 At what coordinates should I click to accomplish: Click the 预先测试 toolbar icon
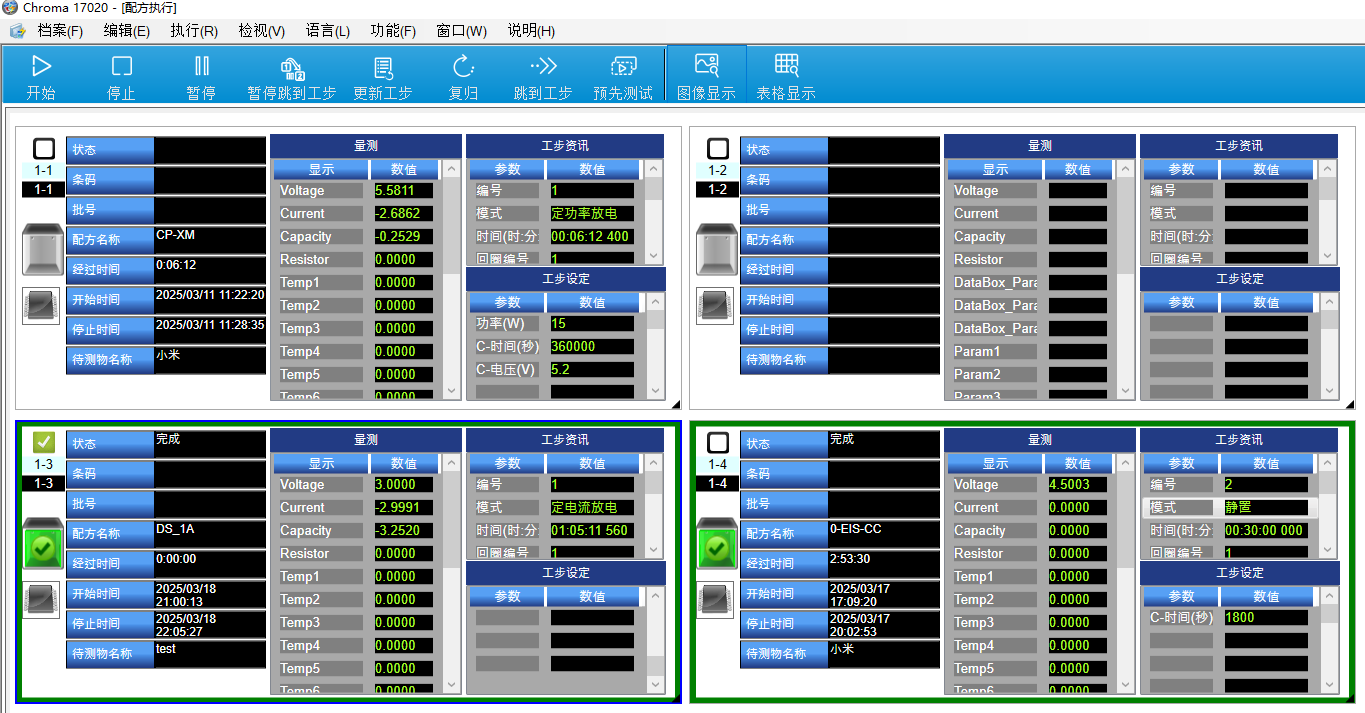pyautogui.click(x=623, y=67)
